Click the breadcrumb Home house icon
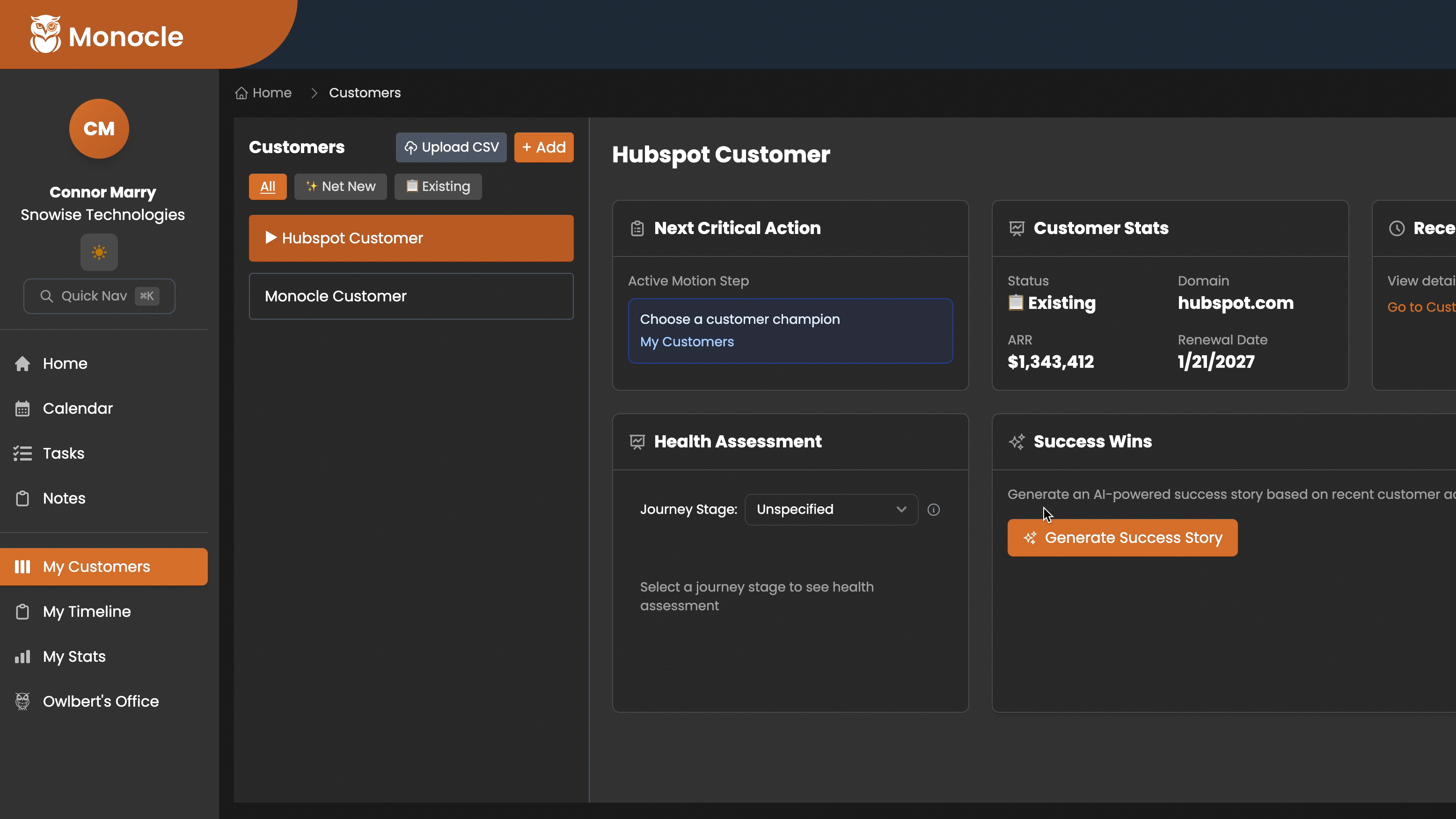The height and width of the screenshot is (819, 1456). pos(241,93)
